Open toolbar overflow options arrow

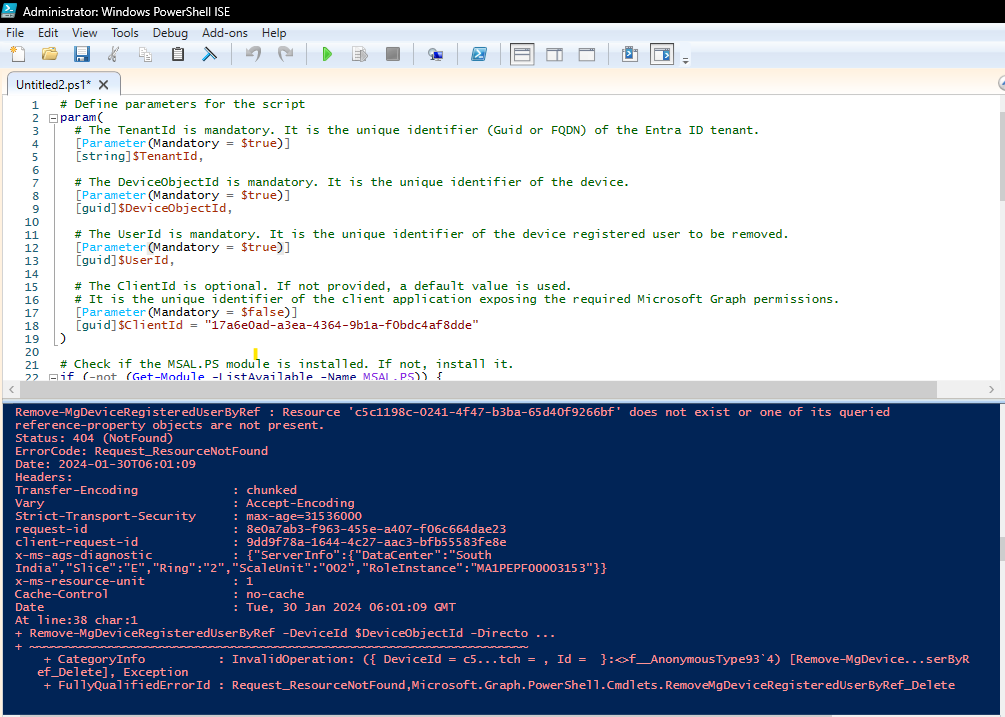pos(685,60)
